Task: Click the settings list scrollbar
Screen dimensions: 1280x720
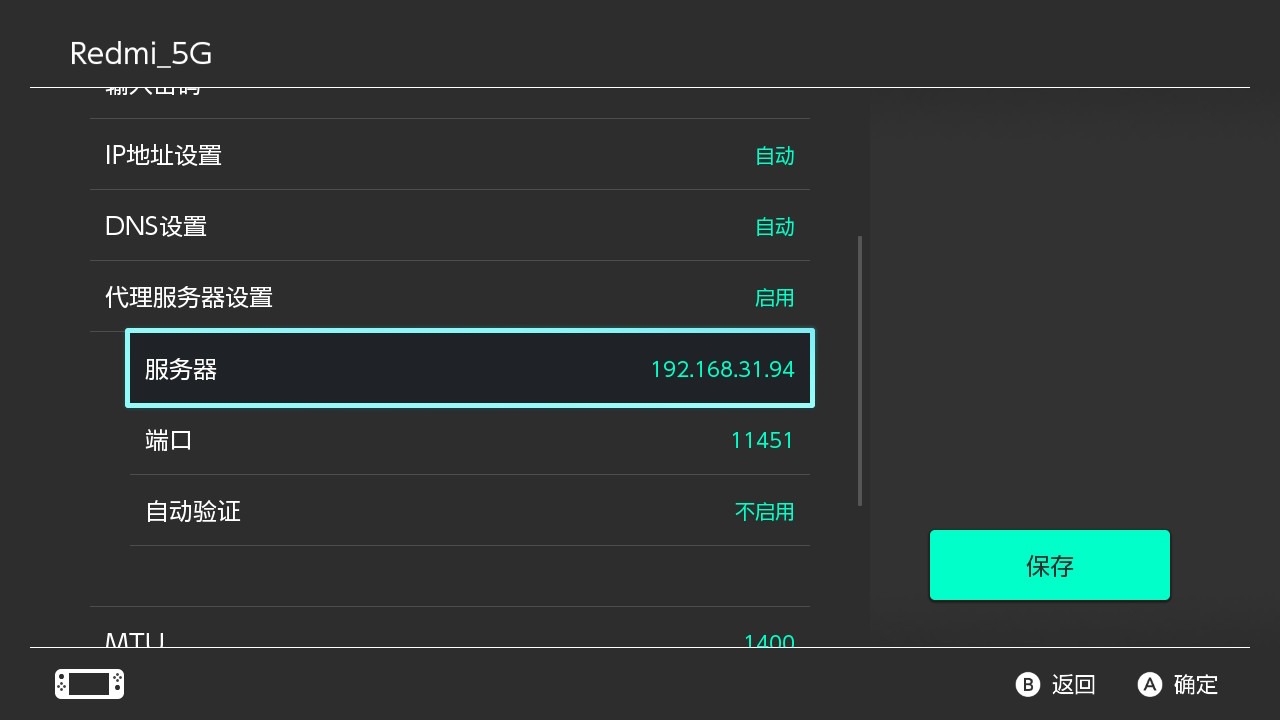Action: pos(860,371)
